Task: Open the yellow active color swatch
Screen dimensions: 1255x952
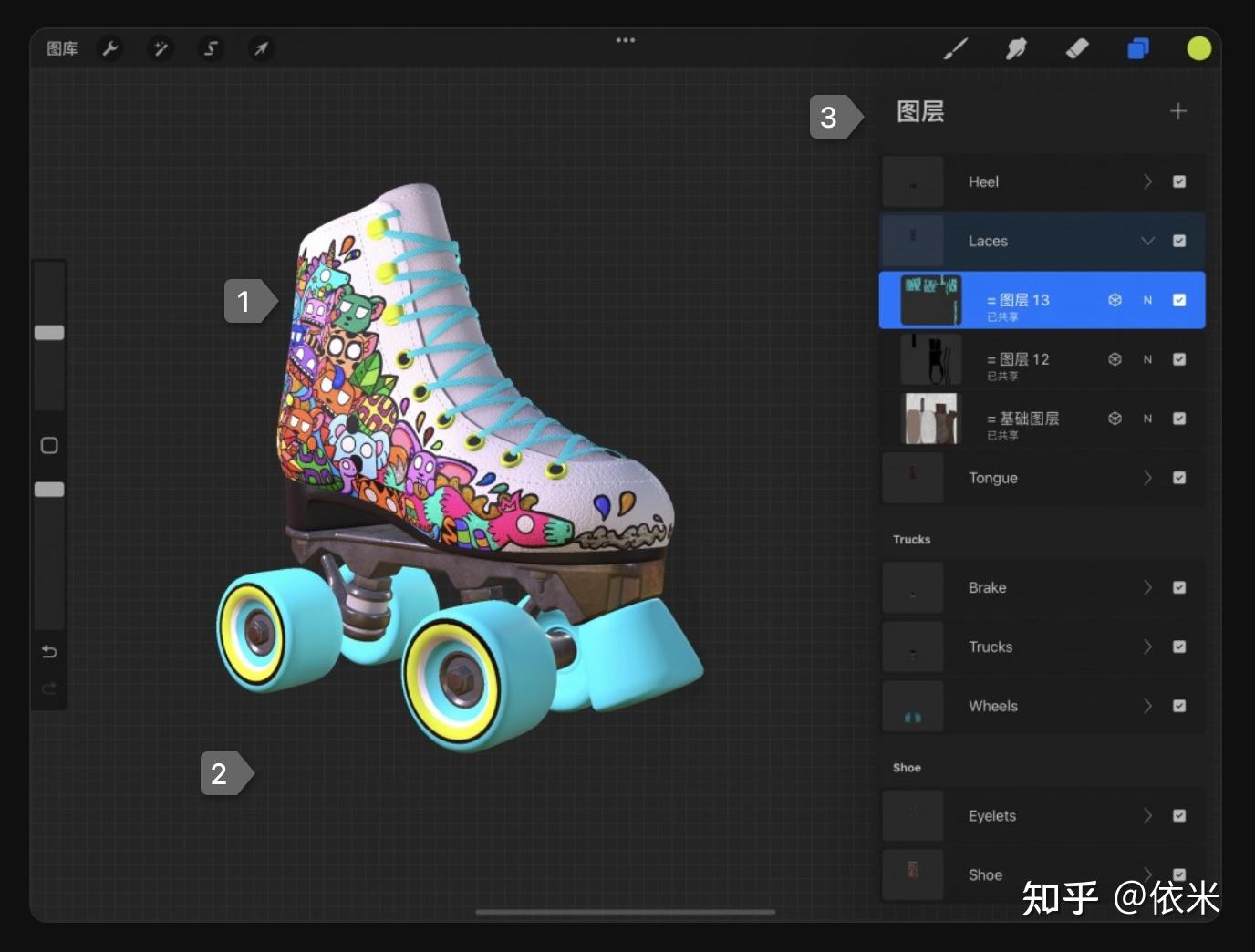Action: [1198, 48]
